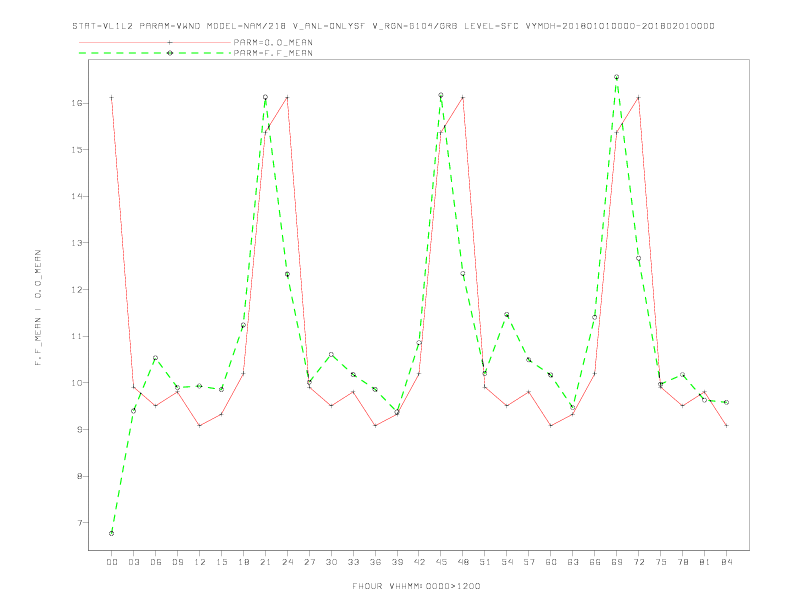The width and height of the screenshot is (792, 612).
Task: Select the red solid legend line sample
Action: click(155, 42)
